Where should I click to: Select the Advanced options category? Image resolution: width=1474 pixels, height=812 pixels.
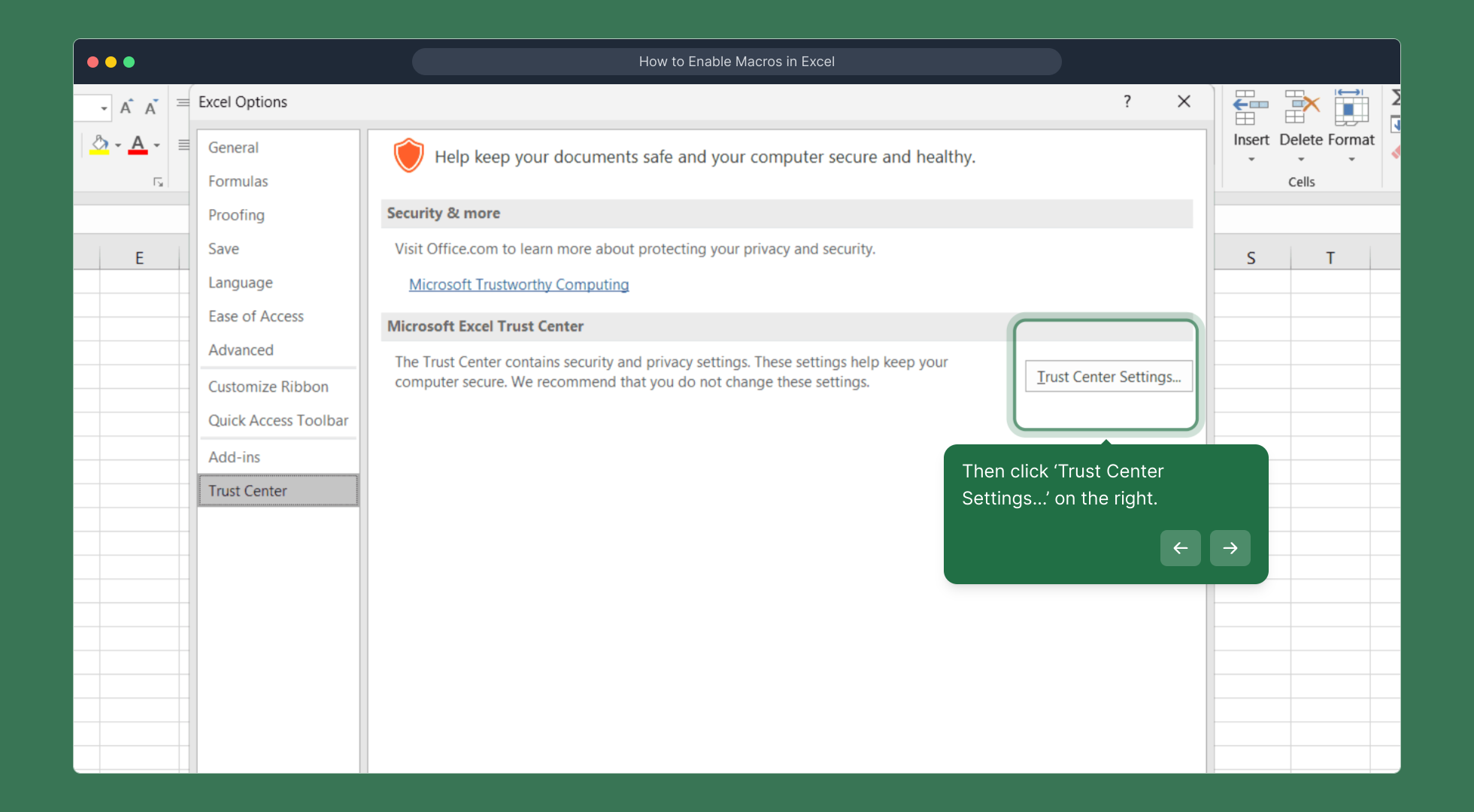[x=241, y=350]
